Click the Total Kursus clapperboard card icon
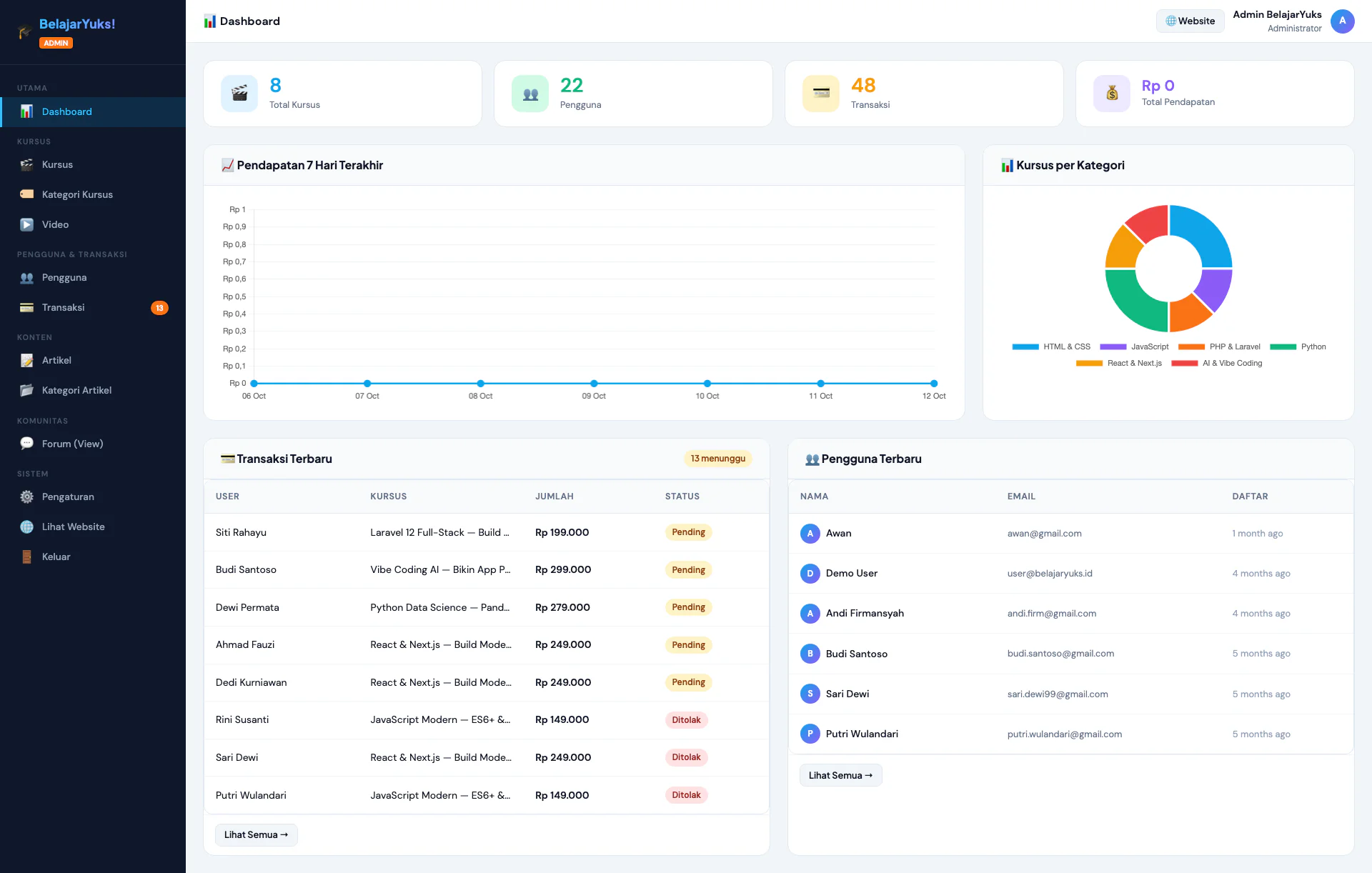The width and height of the screenshot is (1372, 873). pos(239,94)
